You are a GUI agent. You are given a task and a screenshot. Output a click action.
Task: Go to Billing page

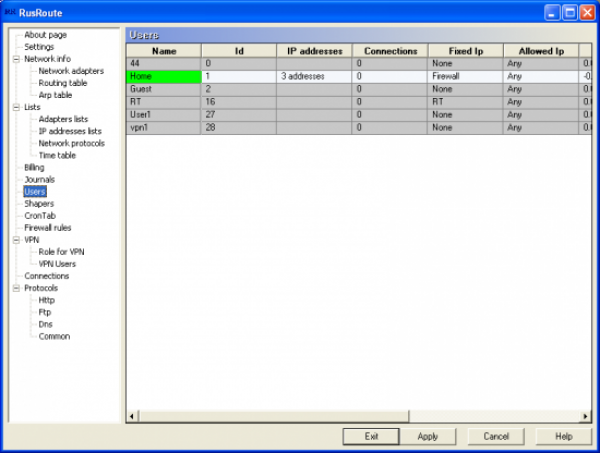point(34,167)
